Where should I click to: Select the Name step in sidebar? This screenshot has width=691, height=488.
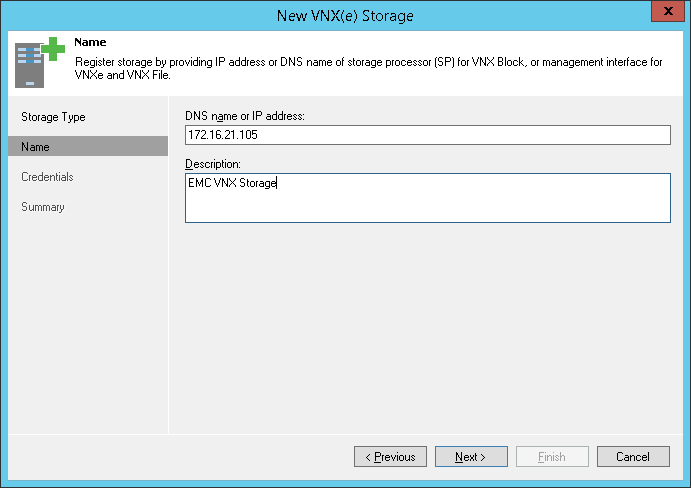(x=36, y=147)
